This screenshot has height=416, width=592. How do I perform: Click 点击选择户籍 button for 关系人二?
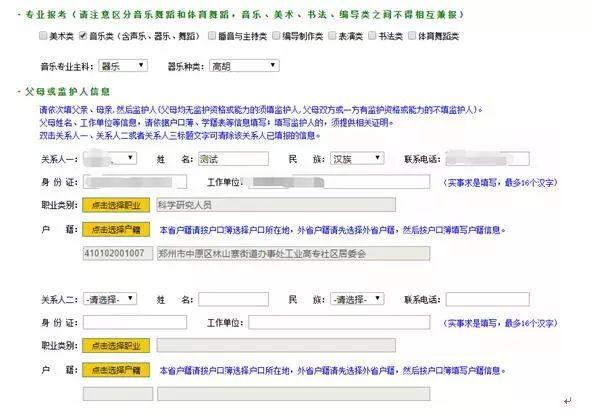116,370
